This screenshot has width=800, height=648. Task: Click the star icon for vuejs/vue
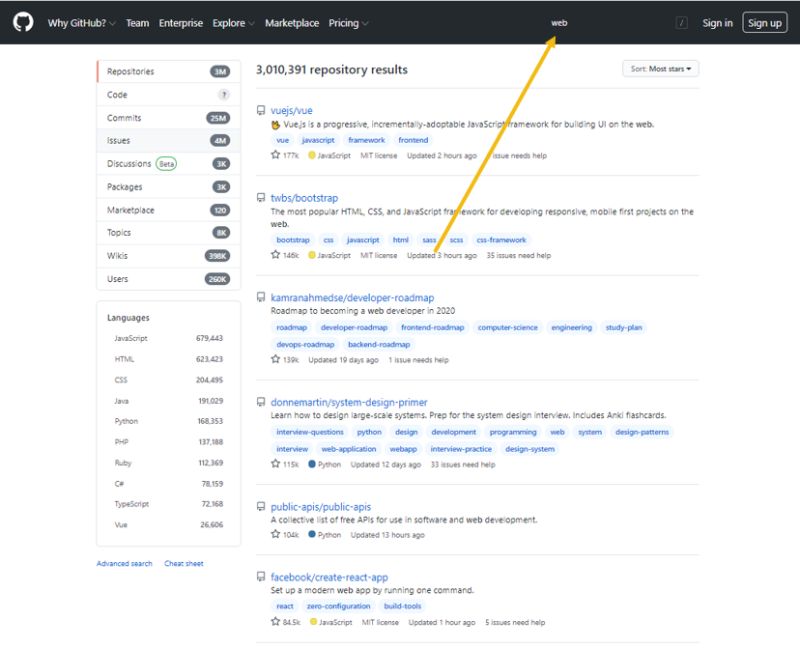click(x=275, y=156)
